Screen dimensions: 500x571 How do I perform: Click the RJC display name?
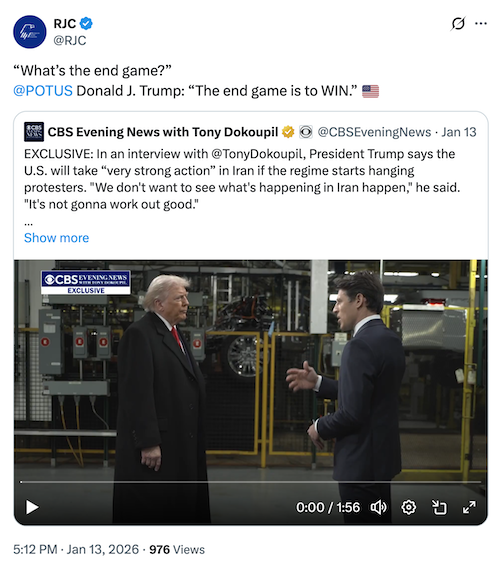[65, 24]
